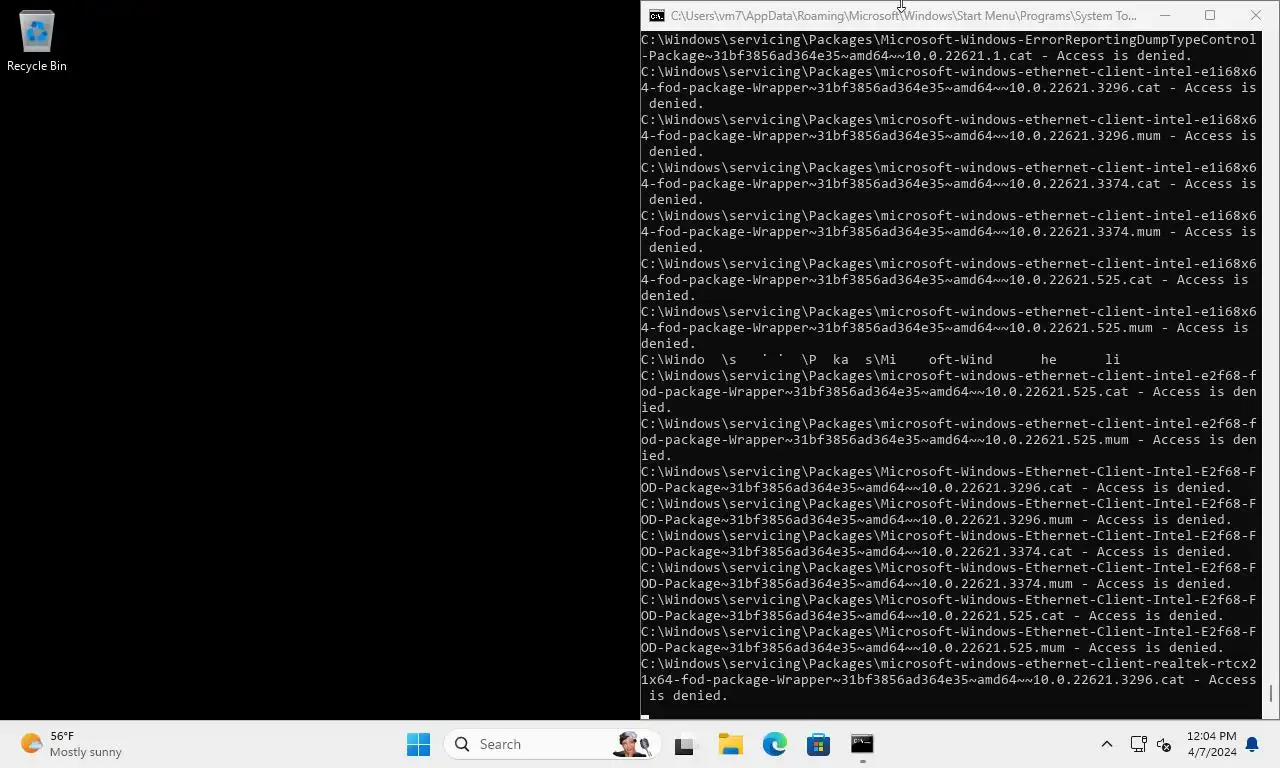Close the Command Prompt window
This screenshot has height=768, width=1280.
[1256, 15]
